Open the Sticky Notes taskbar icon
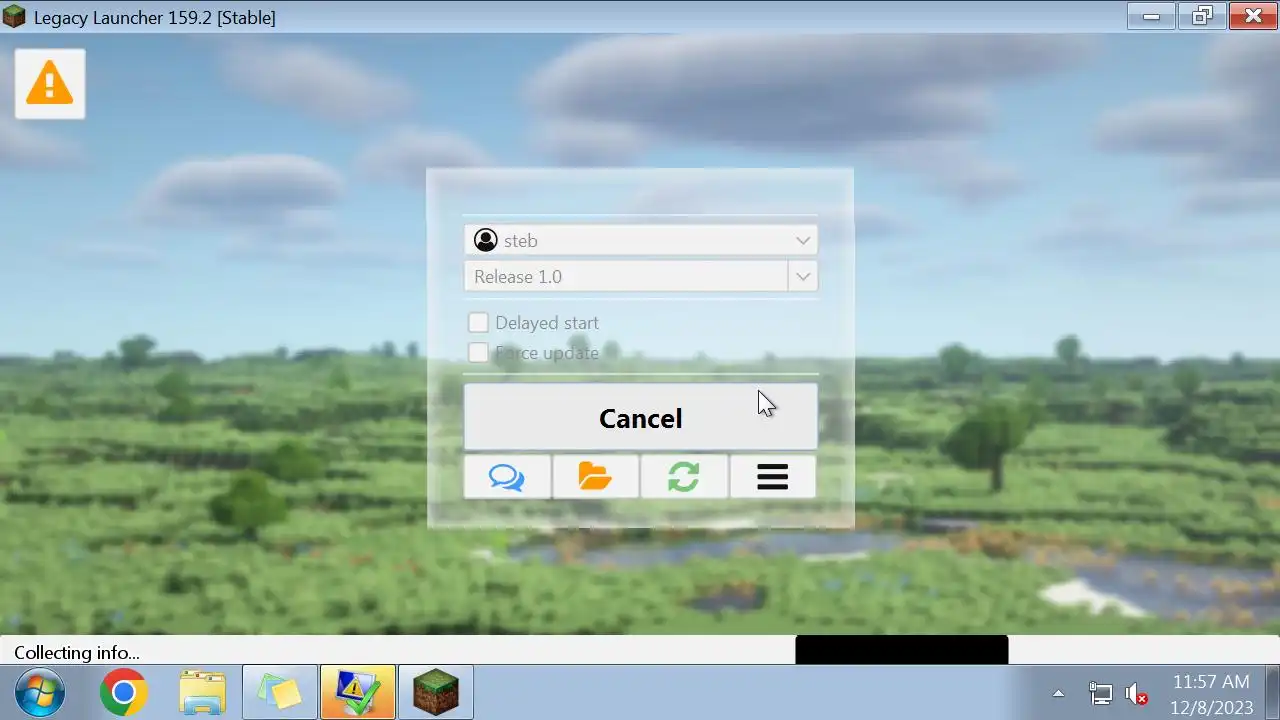Screen dimensions: 1280x720 [x=280, y=693]
